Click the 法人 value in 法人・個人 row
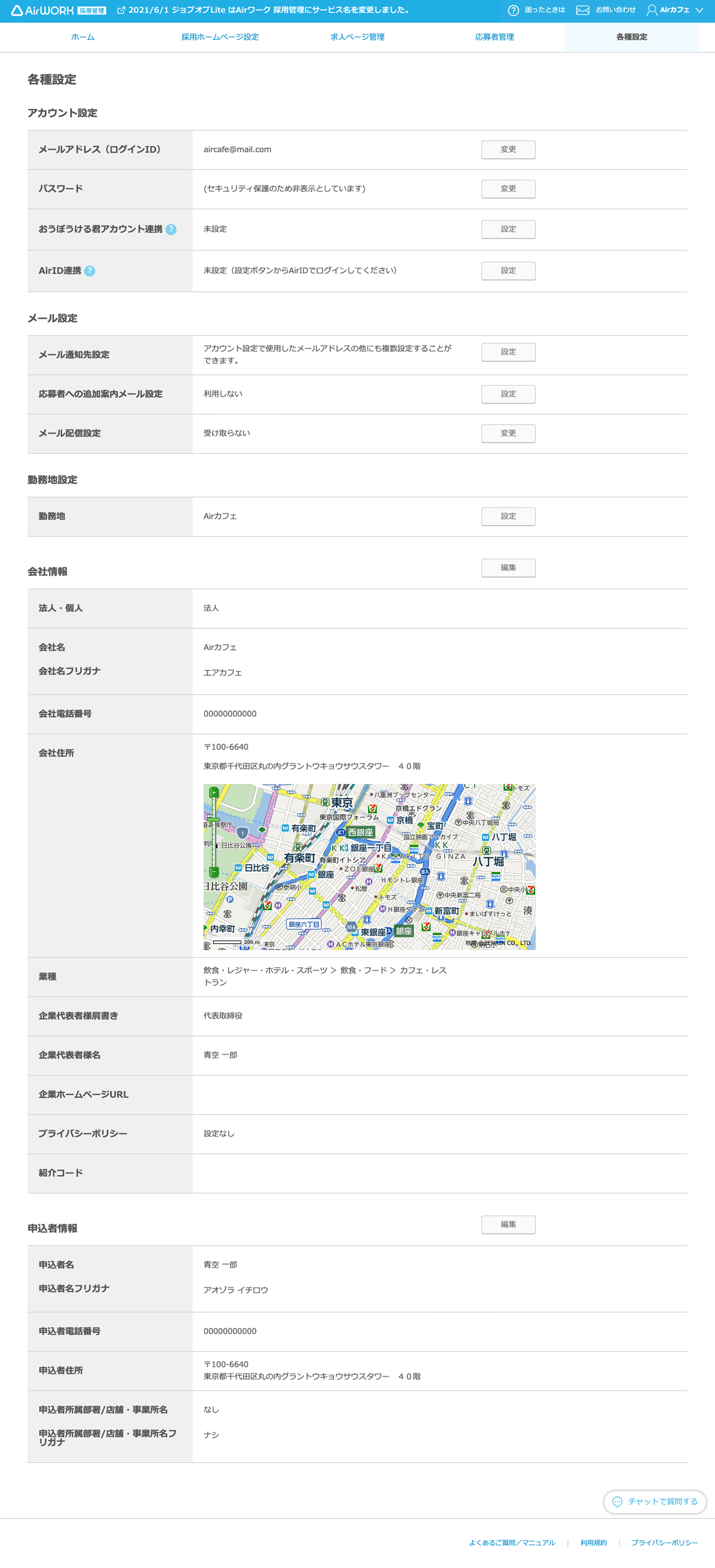Image resolution: width=715 pixels, height=1568 pixels. pyautogui.click(x=211, y=608)
